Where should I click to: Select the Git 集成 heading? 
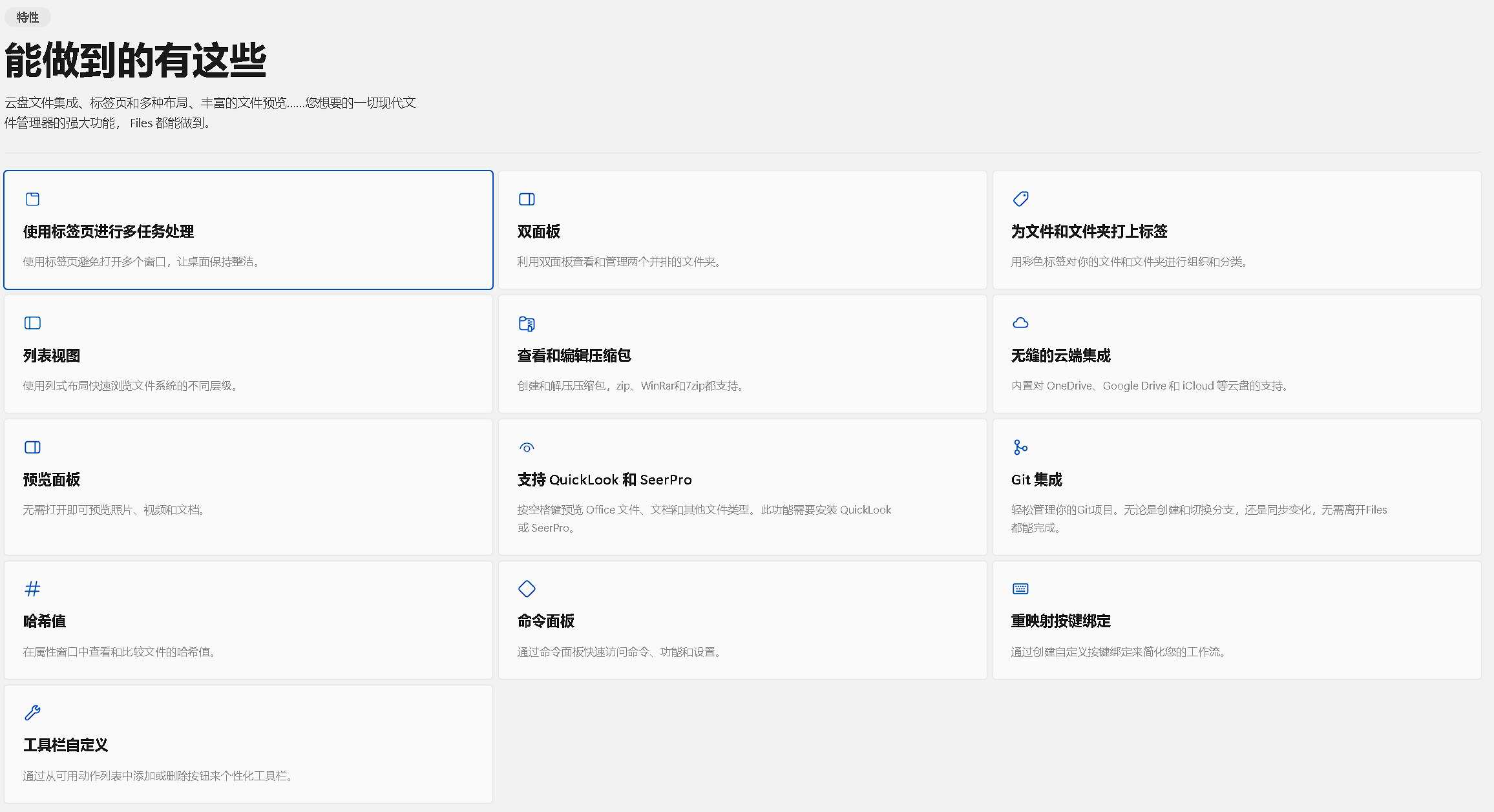[1037, 479]
